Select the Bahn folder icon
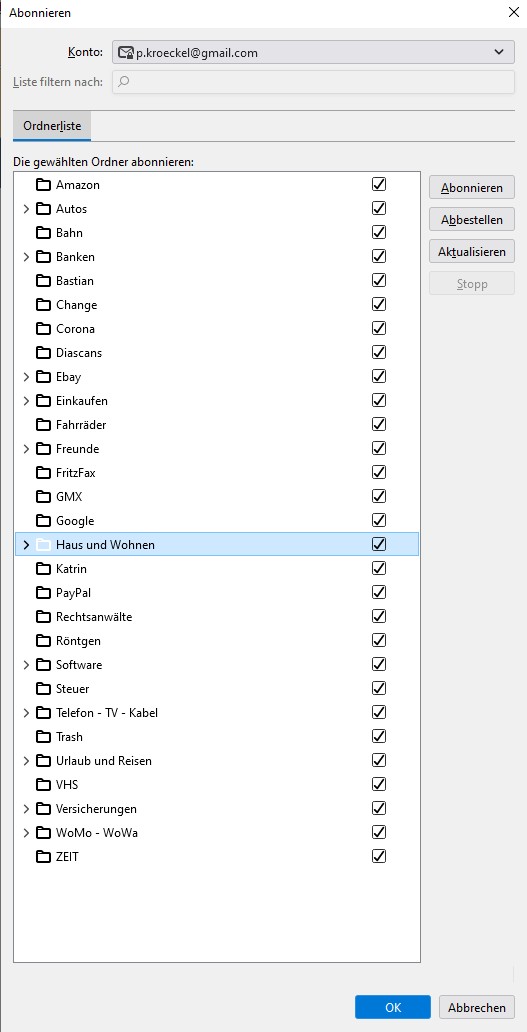527x1032 pixels. (x=43, y=232)
